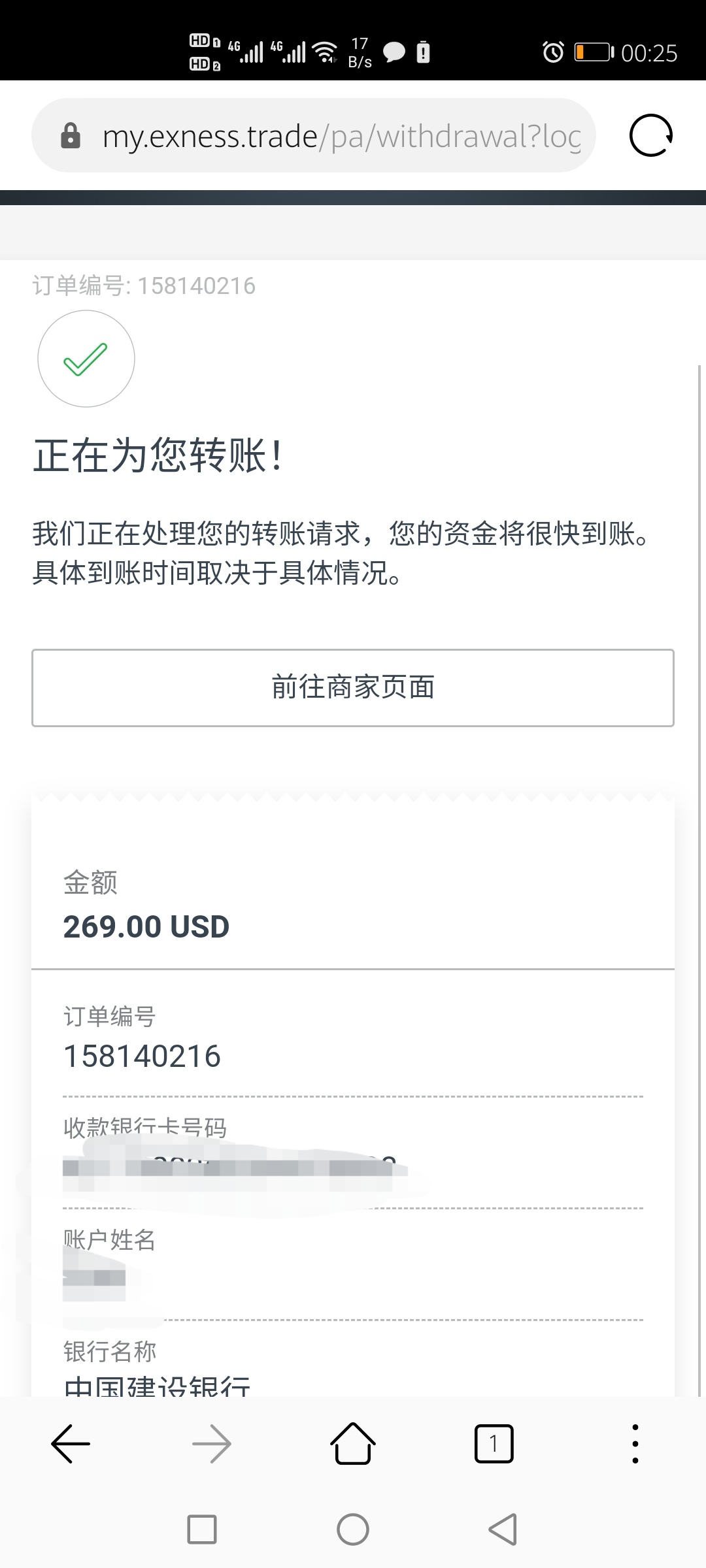Go back with the left arrow

pyautogui.click(x=71, y=1443)
